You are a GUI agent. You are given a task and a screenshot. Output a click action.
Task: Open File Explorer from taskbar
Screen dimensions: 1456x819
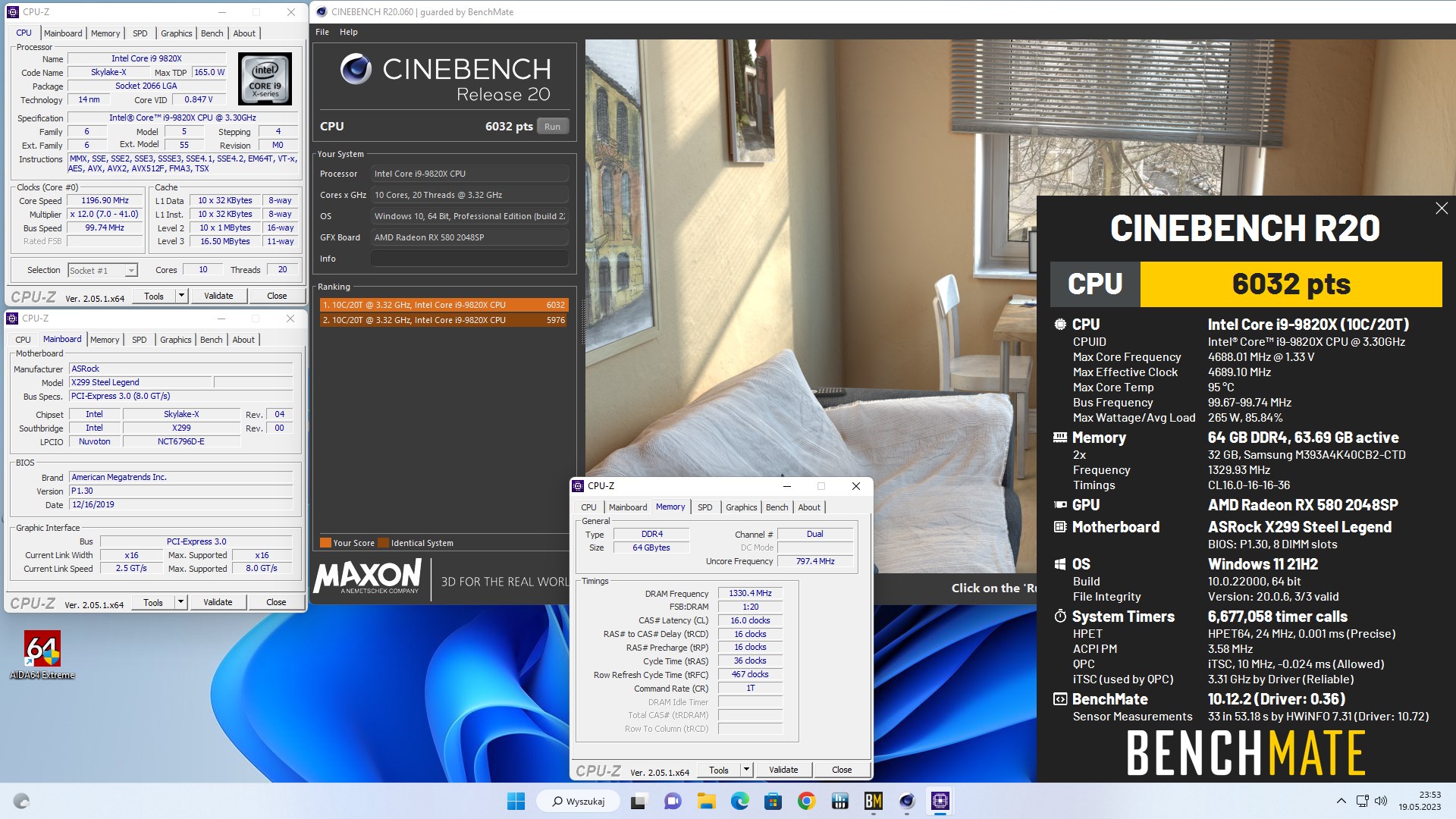pyautogui.click(x=706, y=801)
